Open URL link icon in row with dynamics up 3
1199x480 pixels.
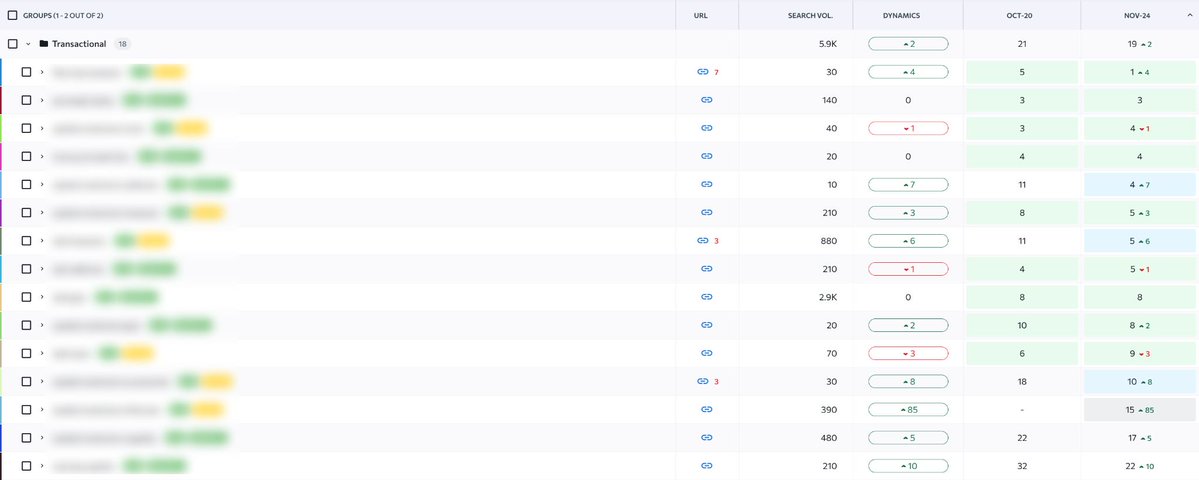(x=707, y=212)
